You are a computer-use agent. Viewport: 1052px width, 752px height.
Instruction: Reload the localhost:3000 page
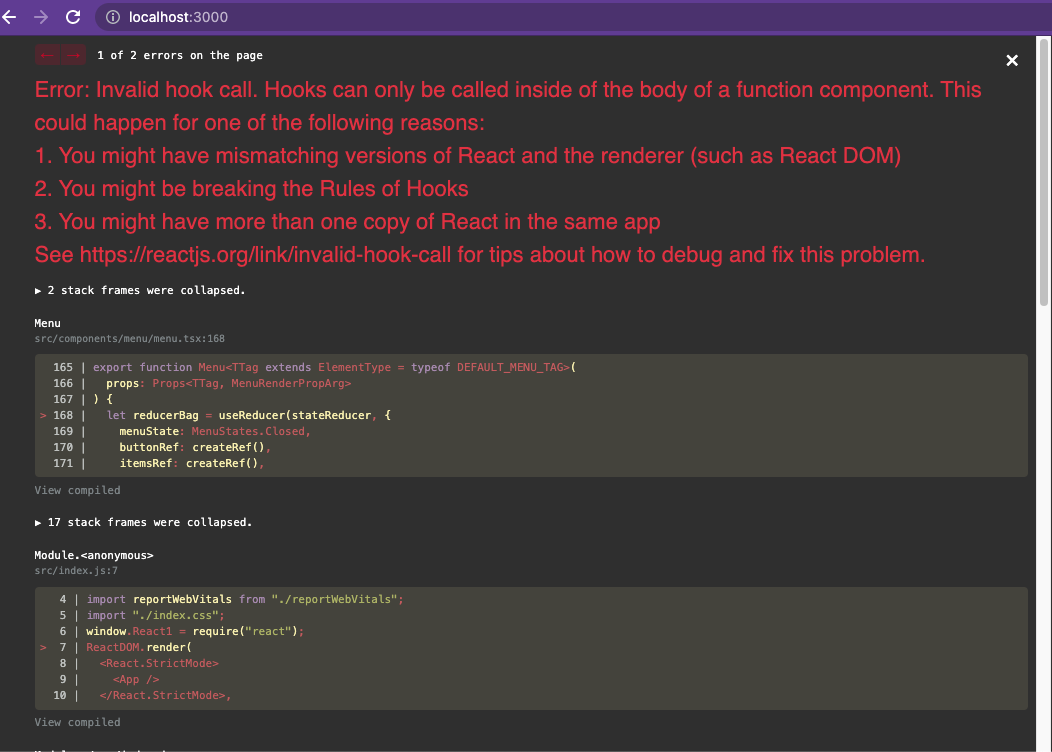(71, 17)
